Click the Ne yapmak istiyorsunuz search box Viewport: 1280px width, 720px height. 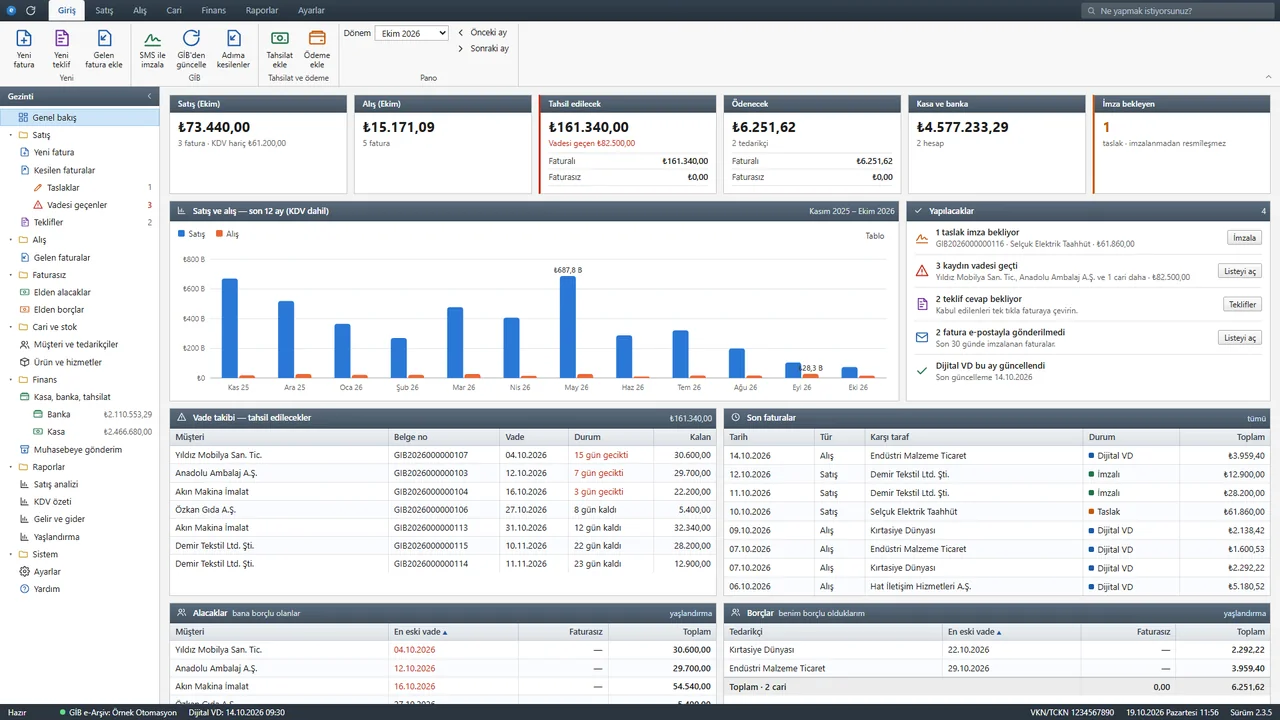(1177, 11)
